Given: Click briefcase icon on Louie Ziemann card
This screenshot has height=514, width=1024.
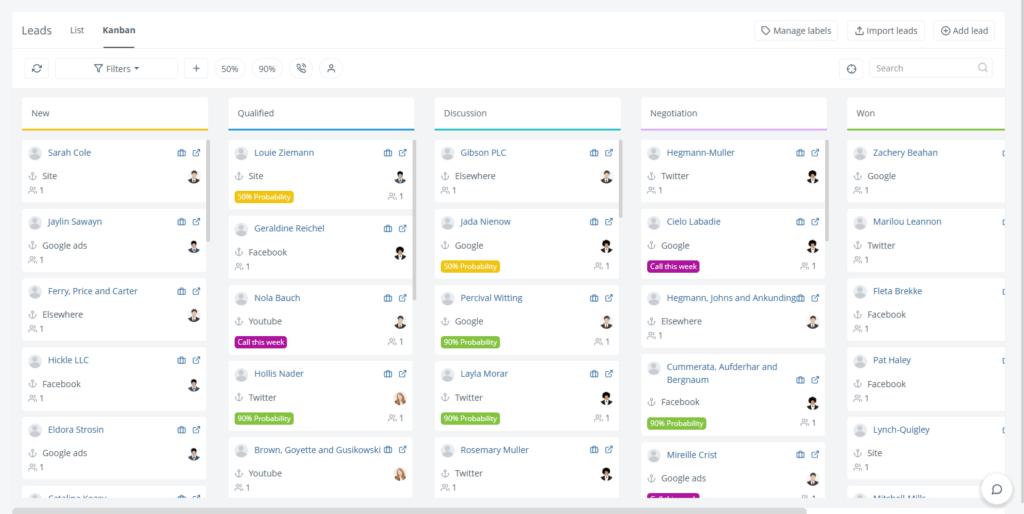Looking at the screenshot, I should 388,153.
